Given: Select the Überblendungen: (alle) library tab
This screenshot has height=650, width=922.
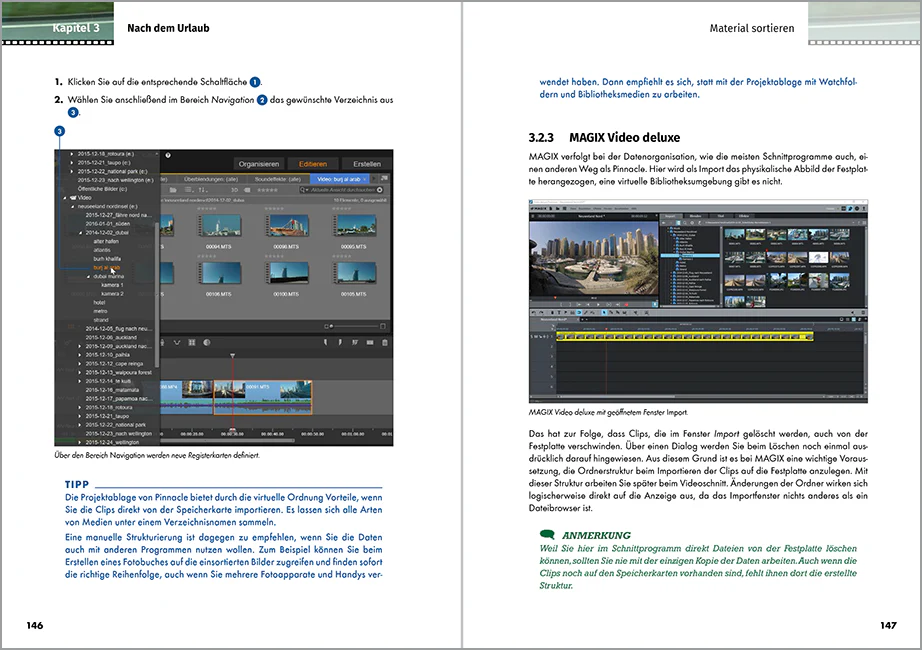Looking at the screenshot, I should (211, 179).
